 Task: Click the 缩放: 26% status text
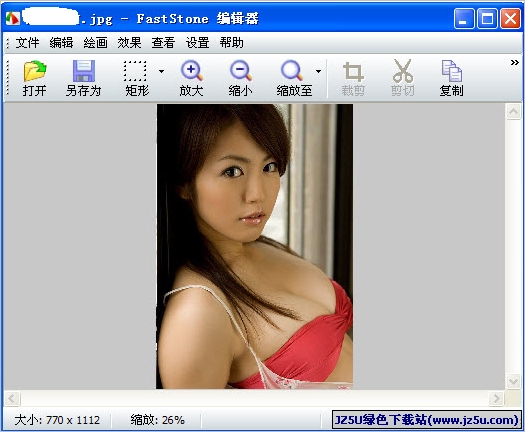(x=157, y=420)
